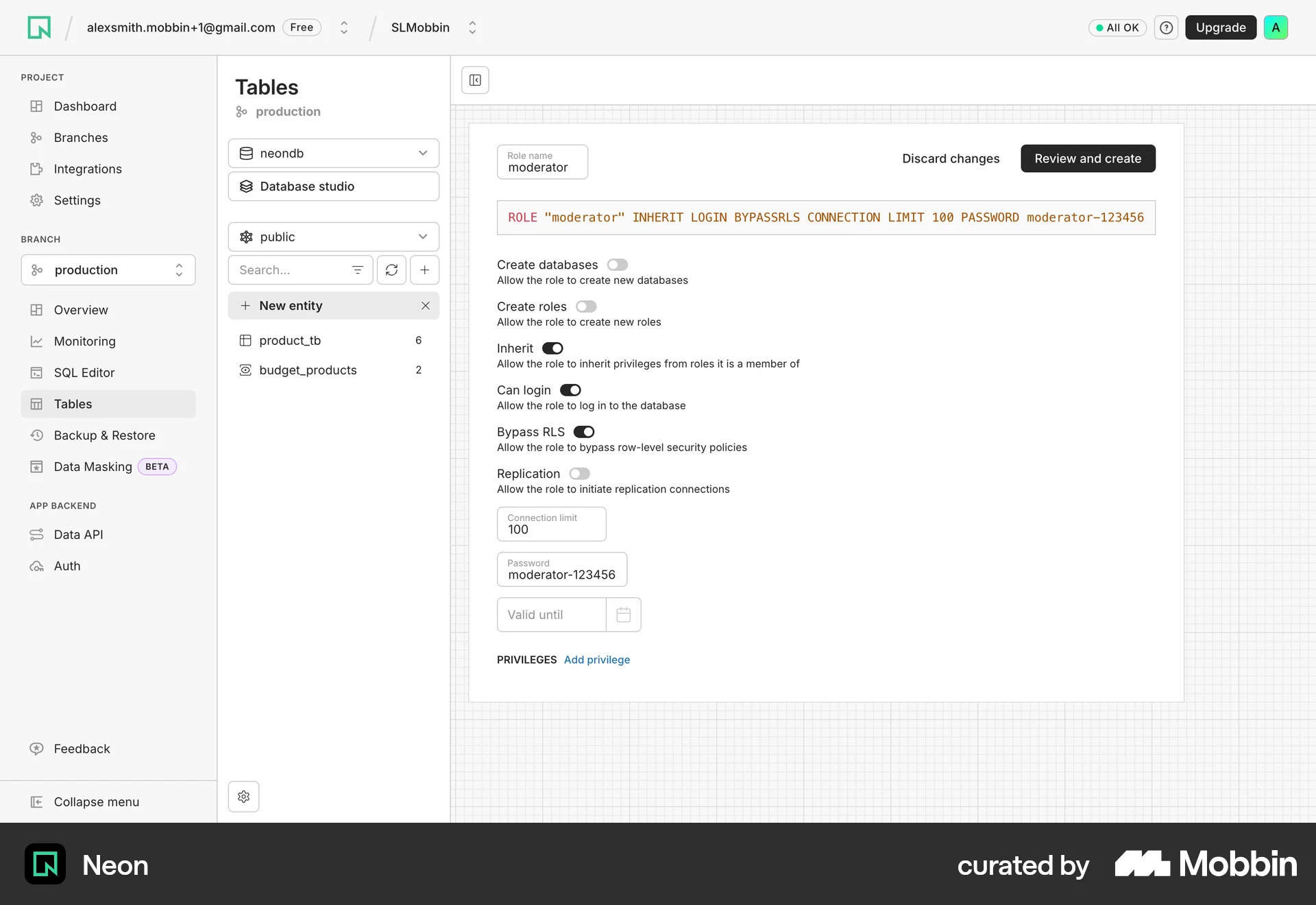Click the Branches sidebar icon
Screen dimensions: 1316x905
click(36, 138)
